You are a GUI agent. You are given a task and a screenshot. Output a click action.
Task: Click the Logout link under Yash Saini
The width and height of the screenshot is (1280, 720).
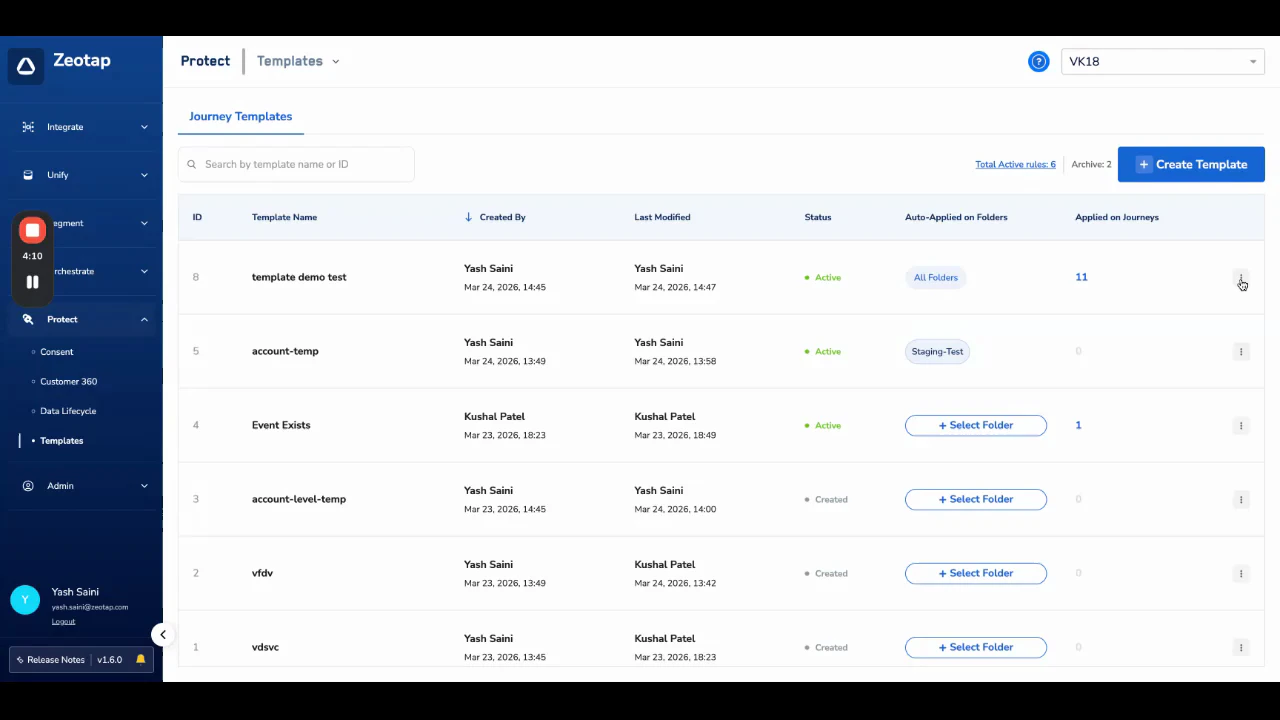[63, 621]
